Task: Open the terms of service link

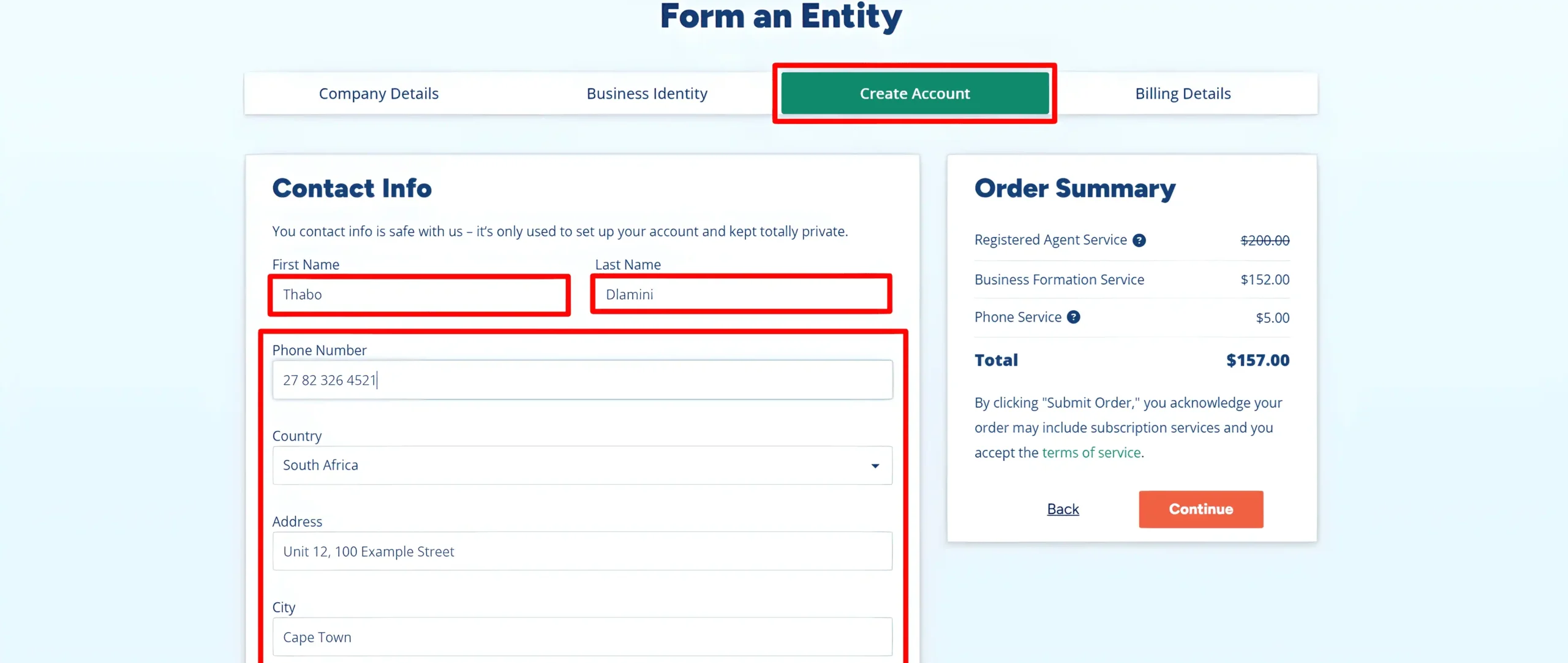Action: (x=1091, y=452)
